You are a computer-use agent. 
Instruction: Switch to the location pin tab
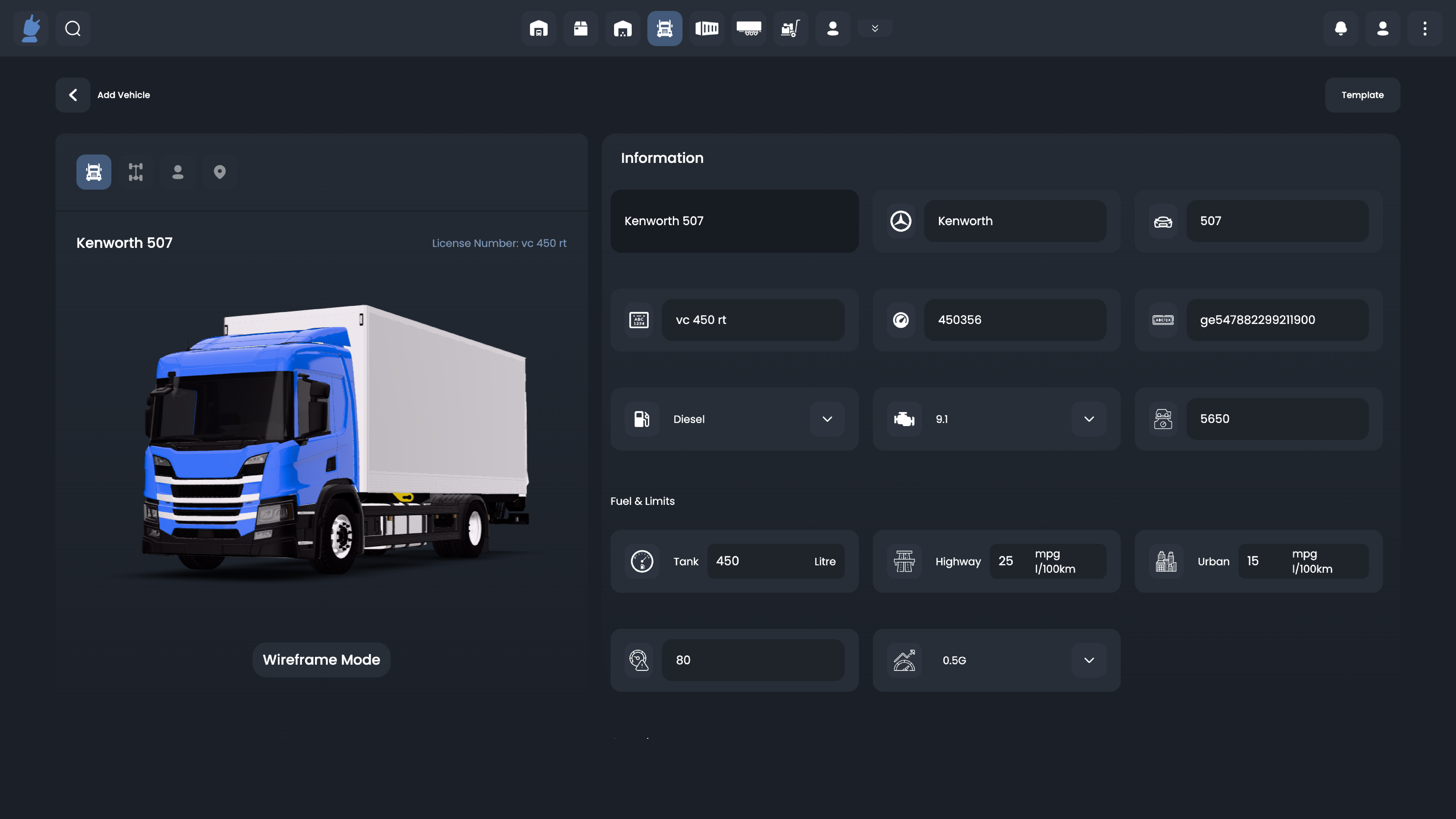coord(220,172)
